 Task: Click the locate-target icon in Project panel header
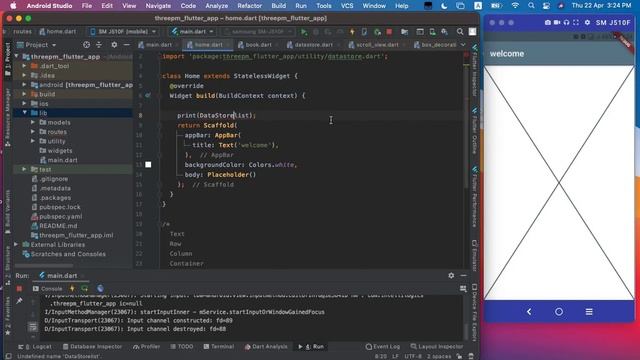pos(87,45)
